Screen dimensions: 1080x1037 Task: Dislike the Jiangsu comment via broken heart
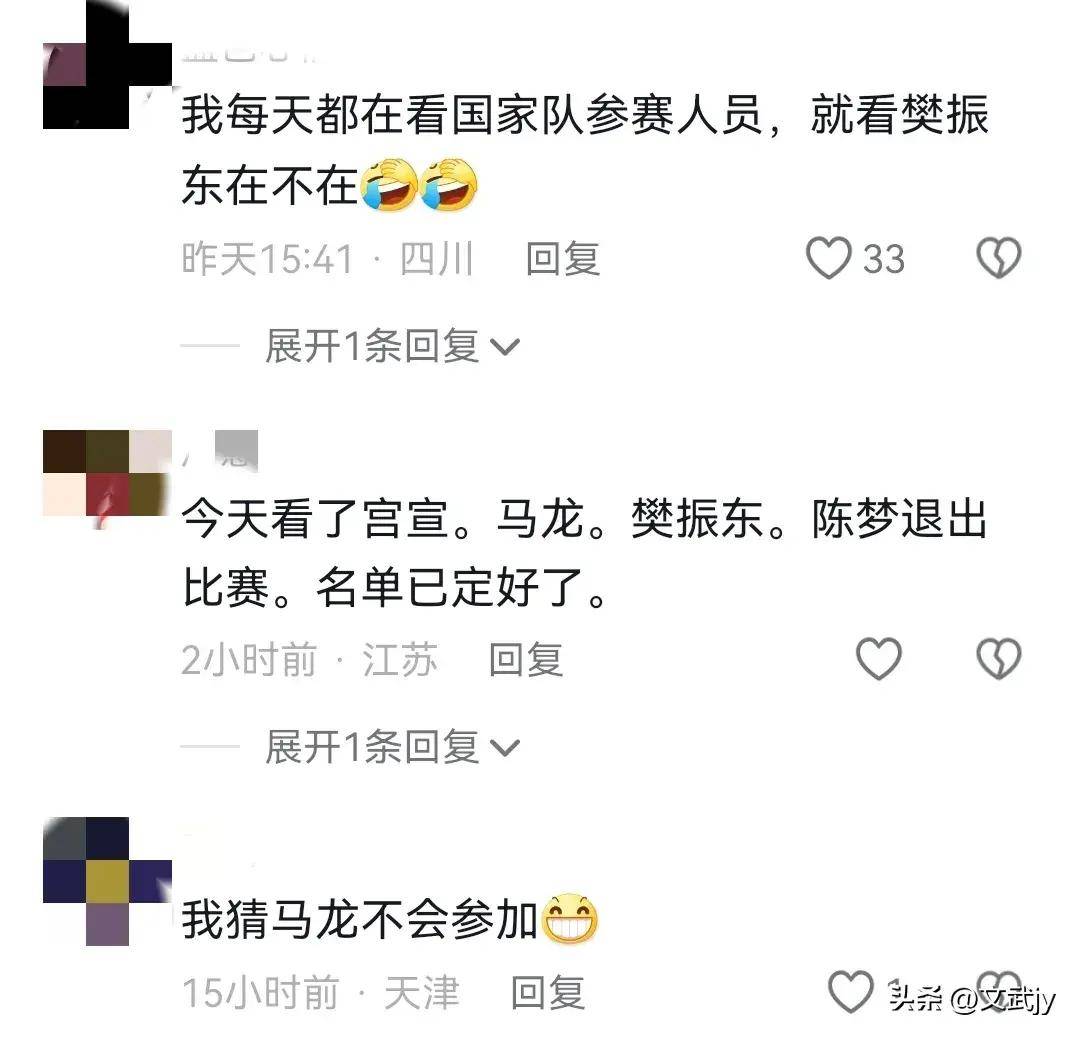[999, 659]
